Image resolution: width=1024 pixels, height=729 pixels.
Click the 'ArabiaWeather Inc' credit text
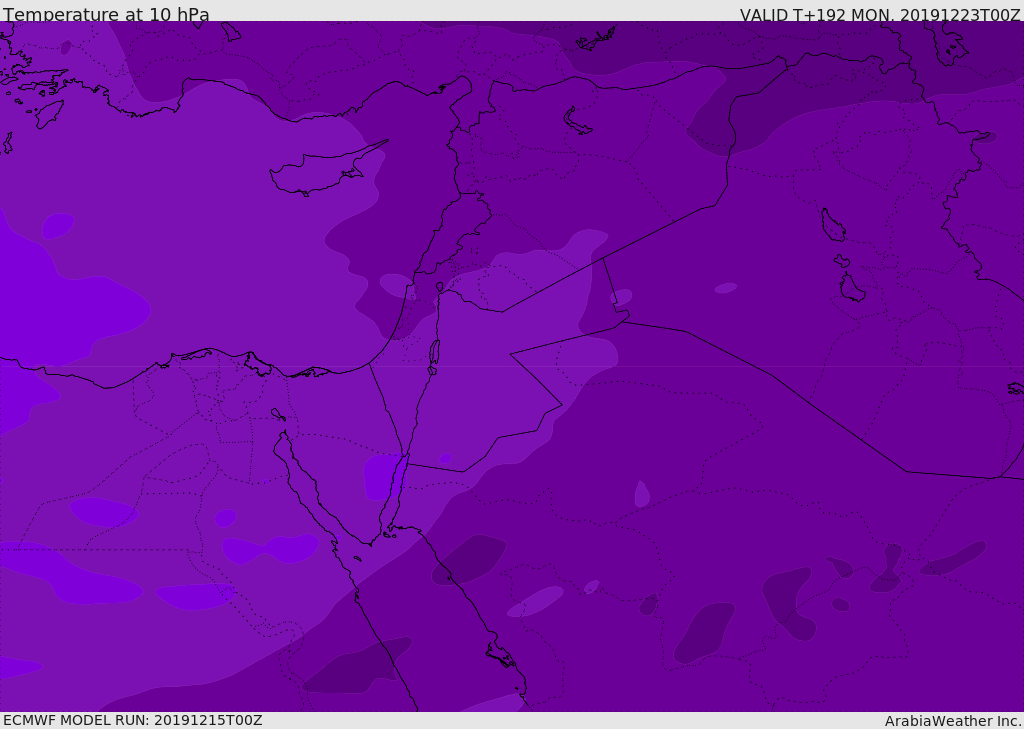tap(953, 721)
